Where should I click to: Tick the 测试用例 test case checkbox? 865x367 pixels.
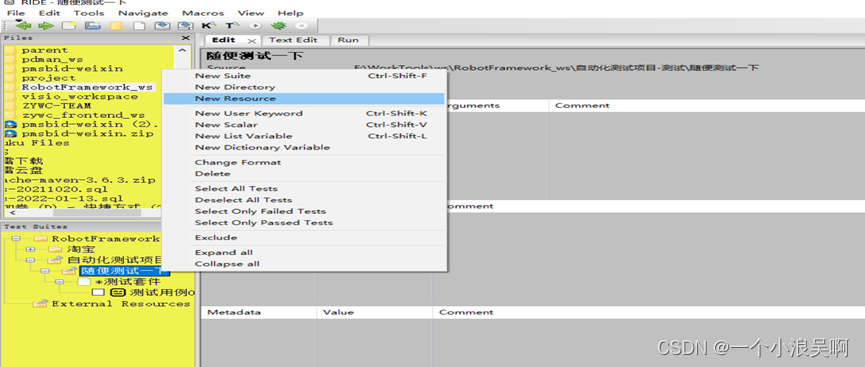tap(98, 292)
